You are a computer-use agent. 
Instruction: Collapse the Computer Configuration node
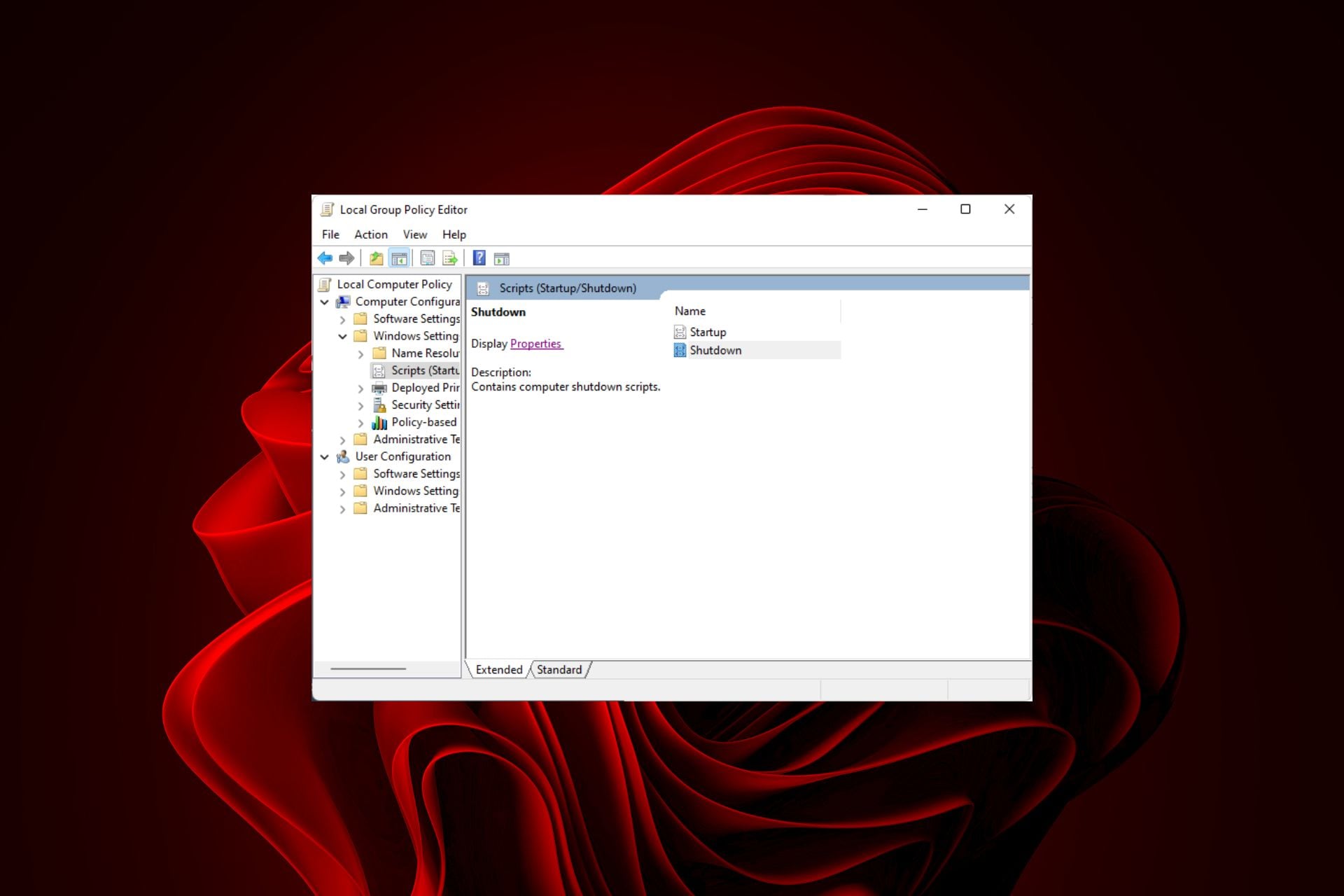tap(325, 302)
